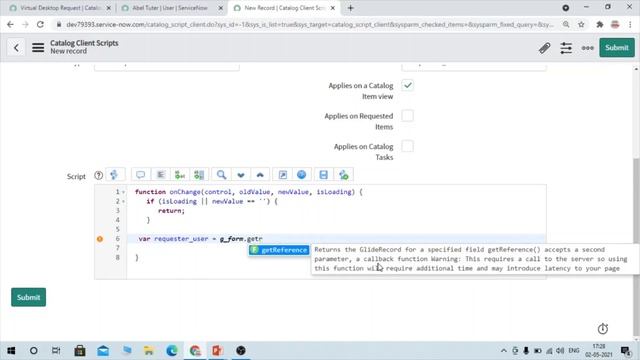
Task: Switch to Abel Tuter User ServiceNow tab
Action: click(x=169, y=8)
